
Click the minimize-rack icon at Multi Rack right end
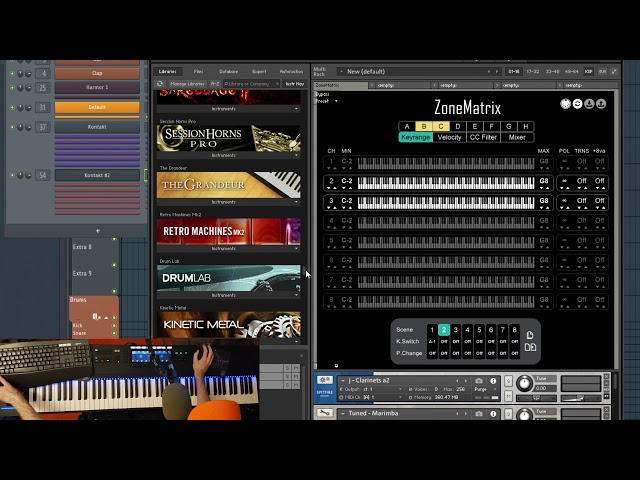pos(613,71)
